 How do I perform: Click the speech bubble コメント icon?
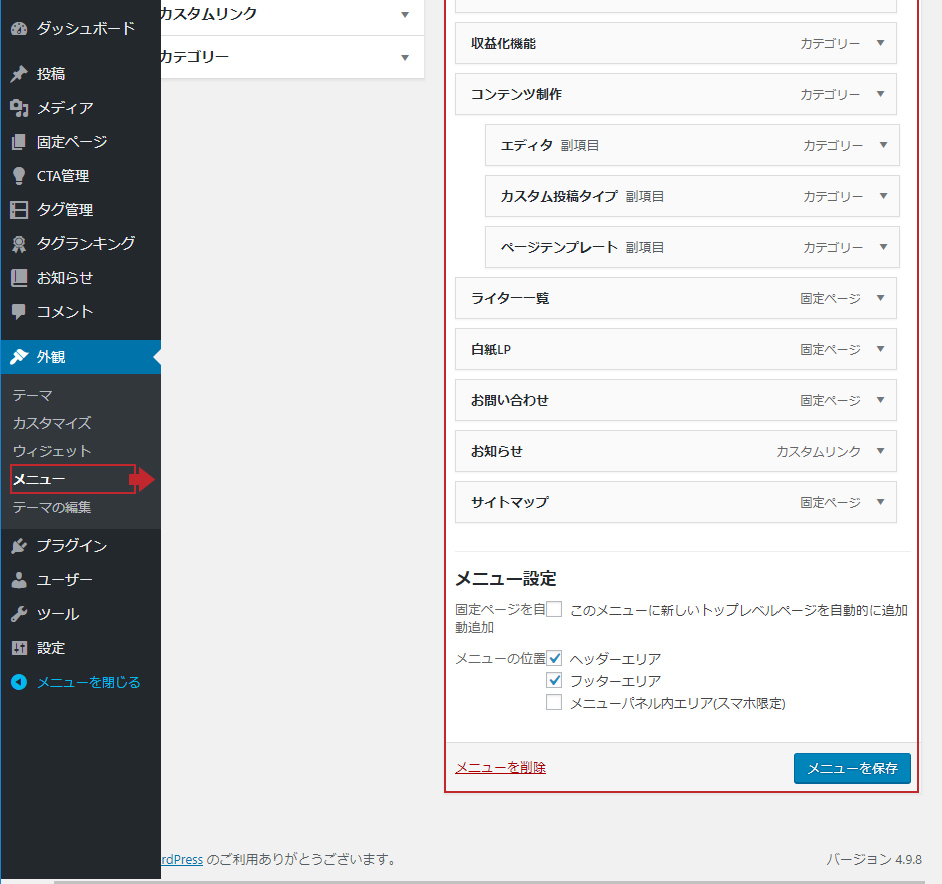[19, 312]
